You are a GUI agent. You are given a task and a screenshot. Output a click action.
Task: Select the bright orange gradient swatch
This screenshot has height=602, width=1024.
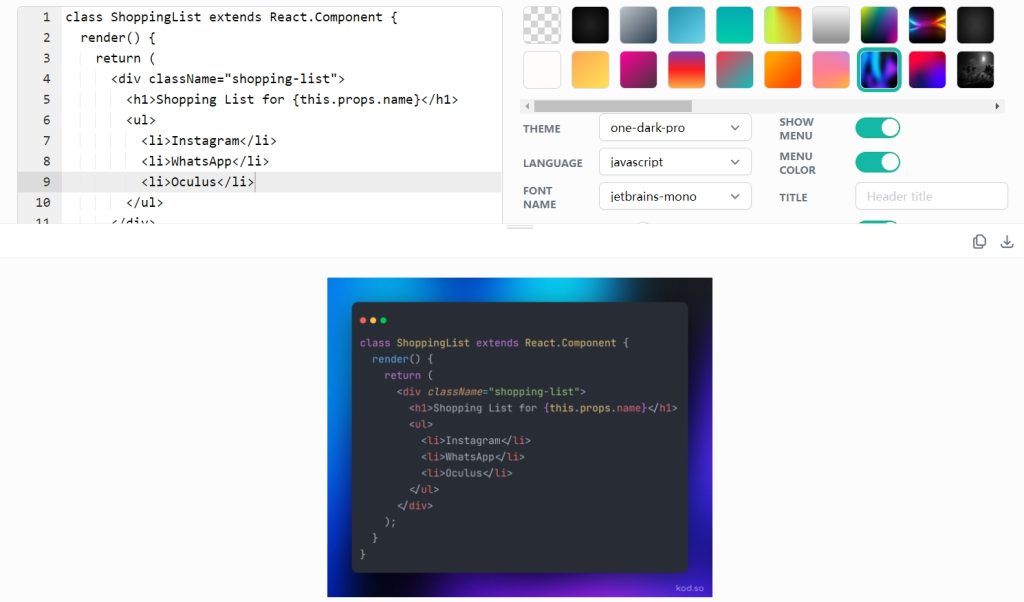[x=782, y=69]
